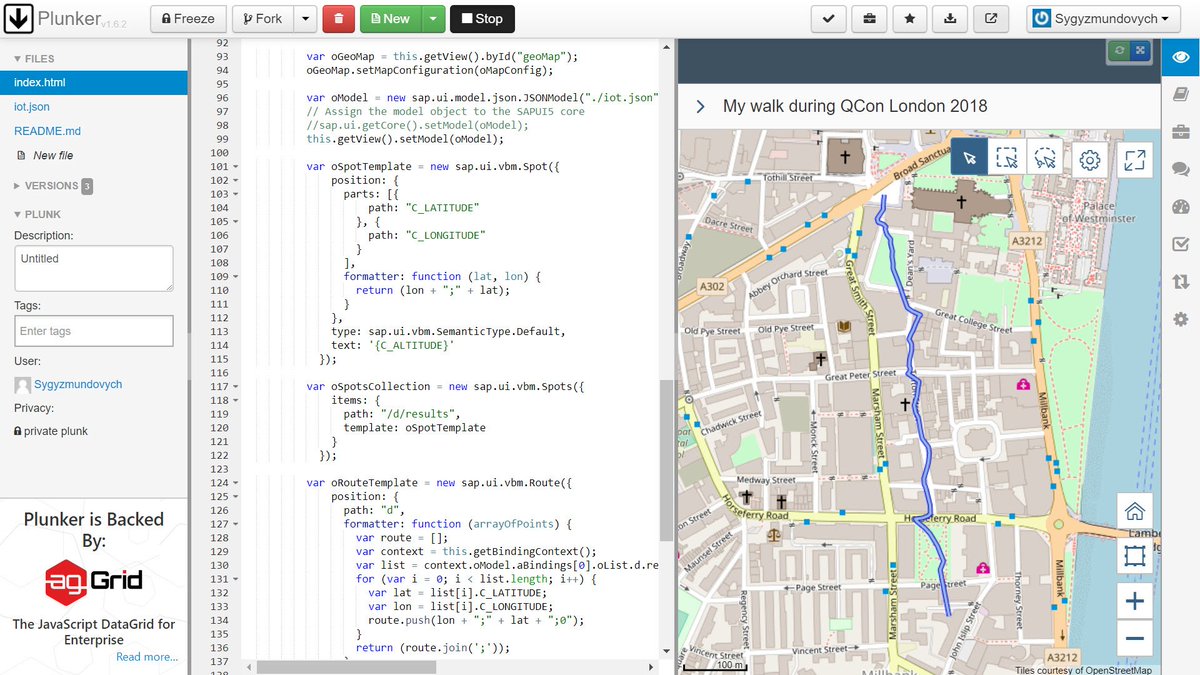Click the user avatar next to Sygyzmundovych link

tap(22, 385)
